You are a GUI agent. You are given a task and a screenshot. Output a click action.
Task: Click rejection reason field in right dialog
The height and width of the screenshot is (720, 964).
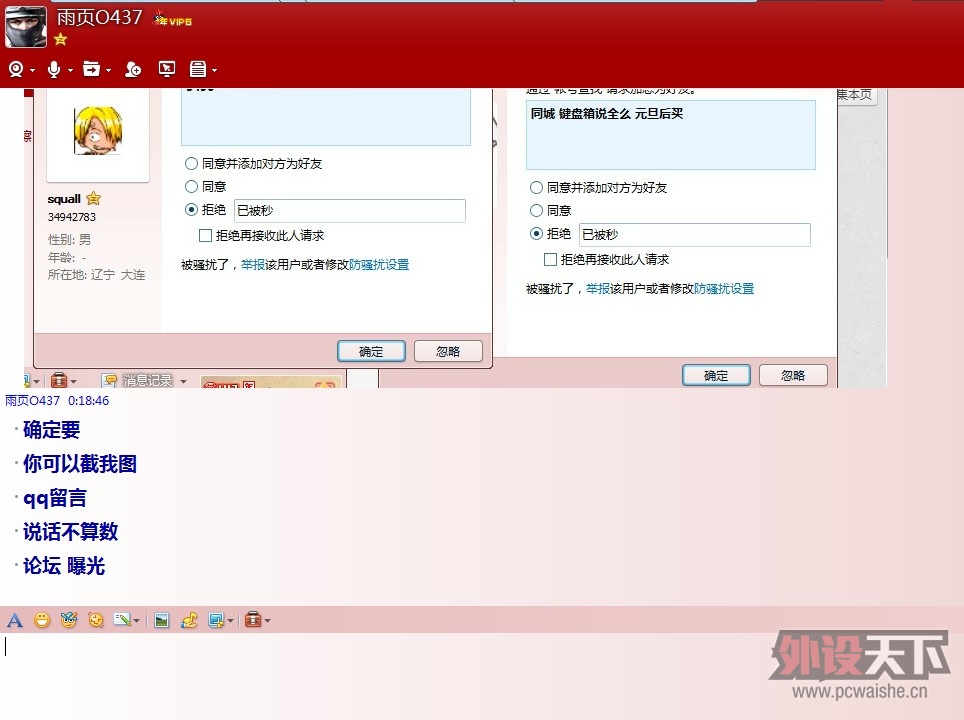click(695, 234)
